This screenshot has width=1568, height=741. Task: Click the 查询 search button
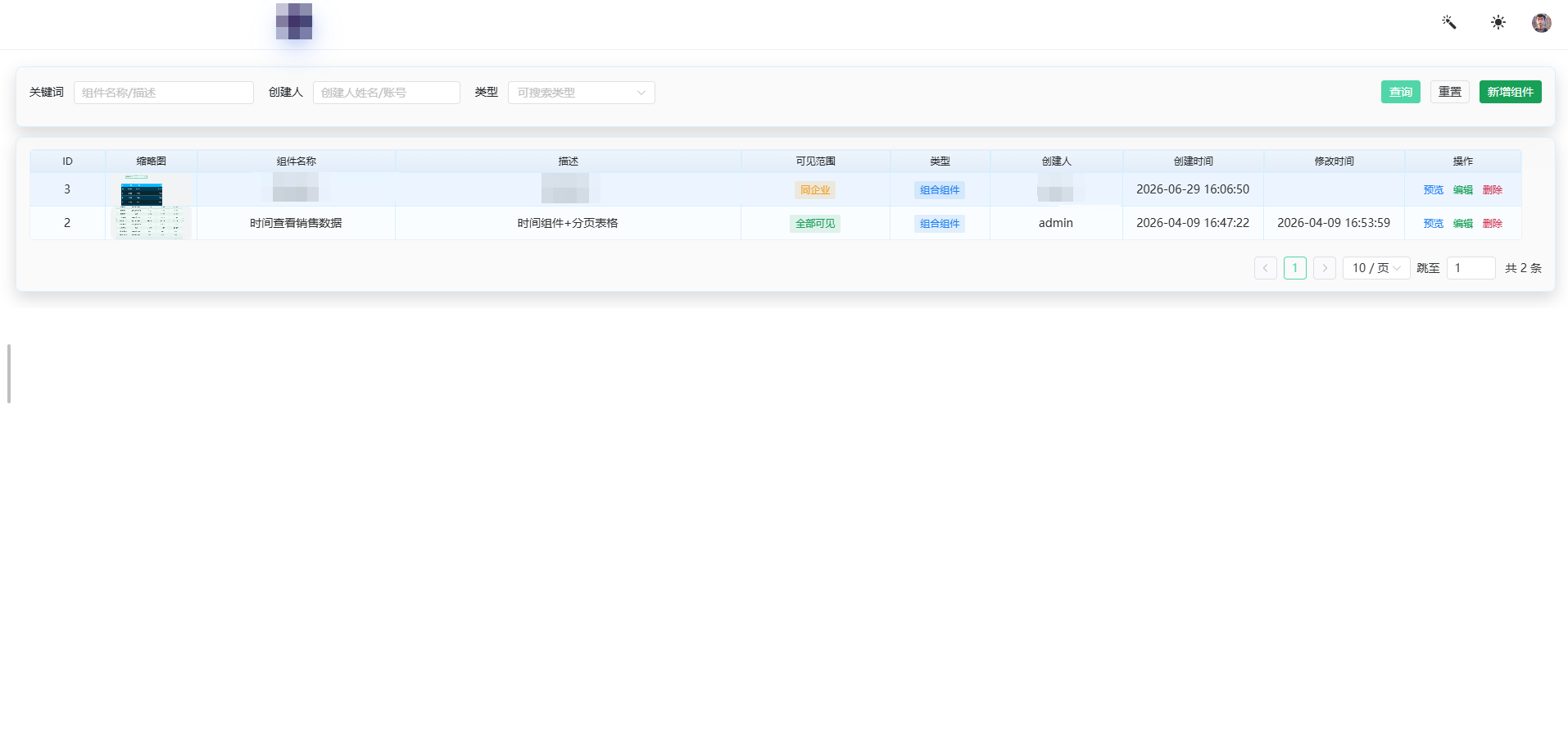pyautogui.click(x=1400, y=92)
